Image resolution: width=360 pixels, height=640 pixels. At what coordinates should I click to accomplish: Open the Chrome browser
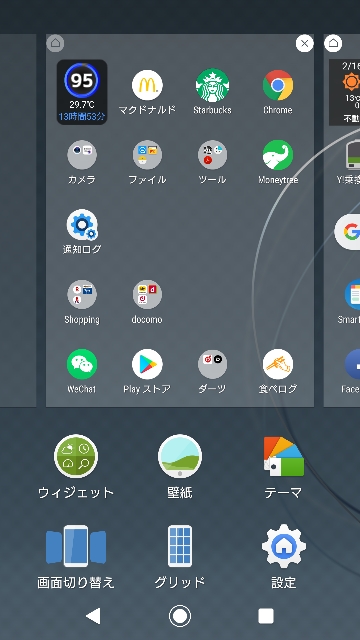(x=278, y=85)
